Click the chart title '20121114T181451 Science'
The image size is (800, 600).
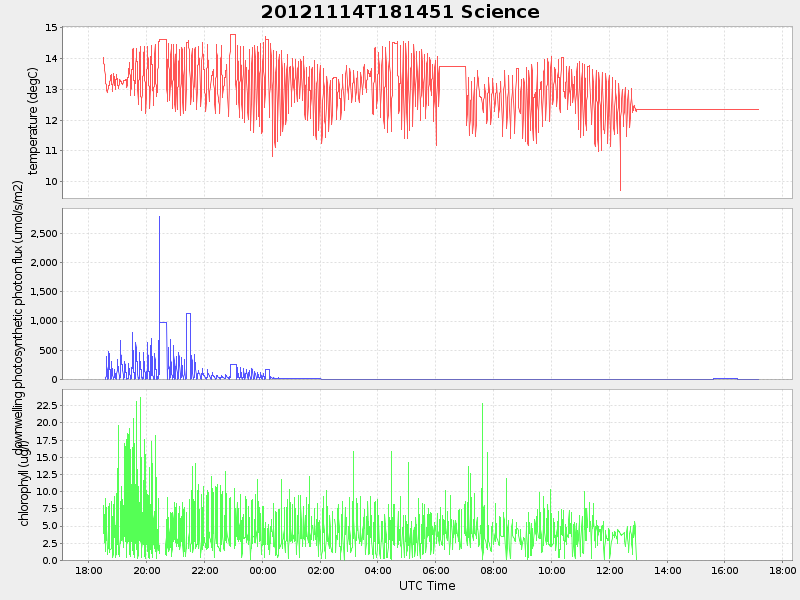400,12
